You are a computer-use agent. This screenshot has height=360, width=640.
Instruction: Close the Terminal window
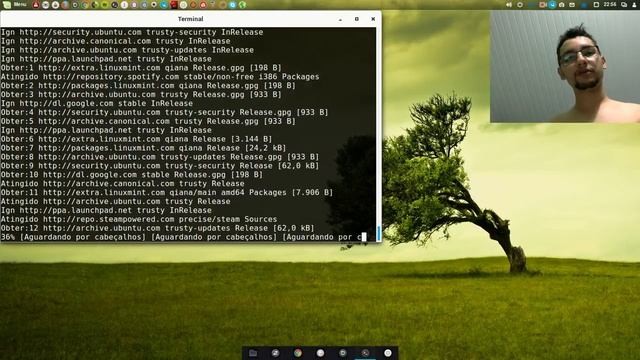coord(373,19)
